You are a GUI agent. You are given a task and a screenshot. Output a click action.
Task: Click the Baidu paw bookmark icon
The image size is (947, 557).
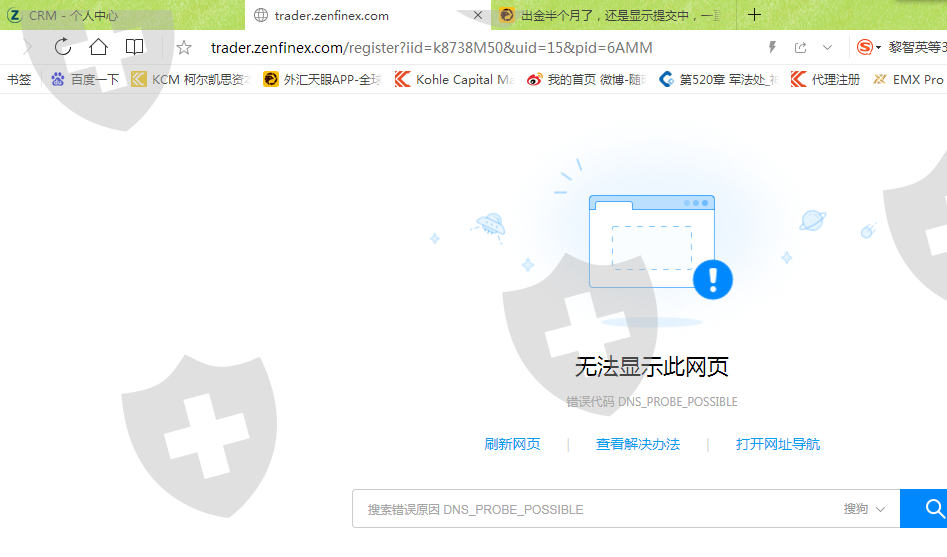click(57, 79)
